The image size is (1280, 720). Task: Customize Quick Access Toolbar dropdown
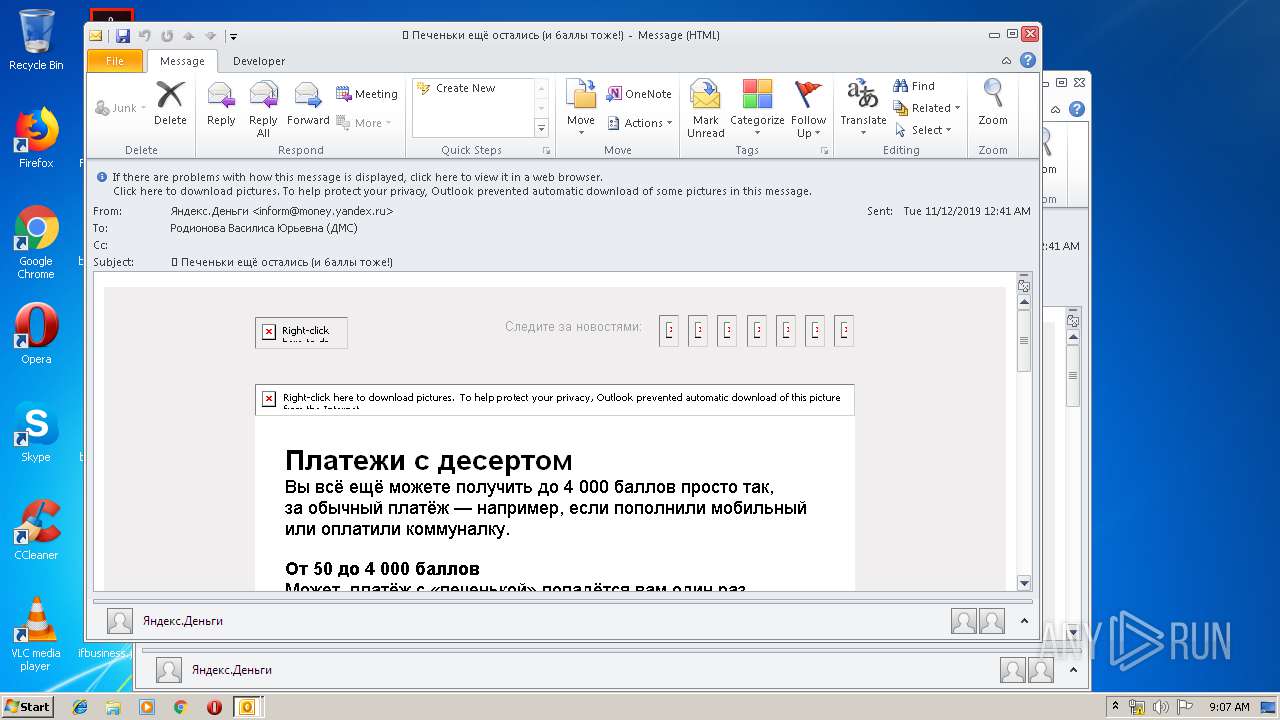click(233, 36)
